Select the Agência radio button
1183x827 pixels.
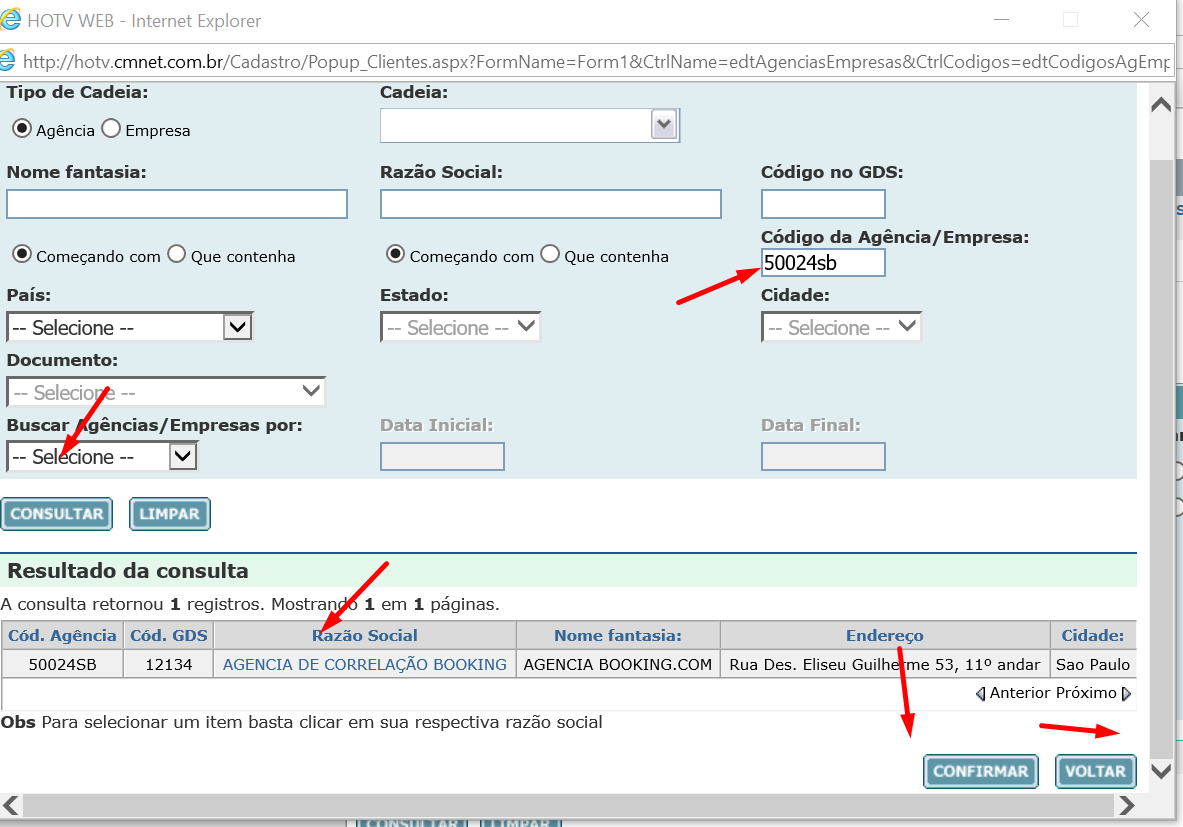coord(22,128)
